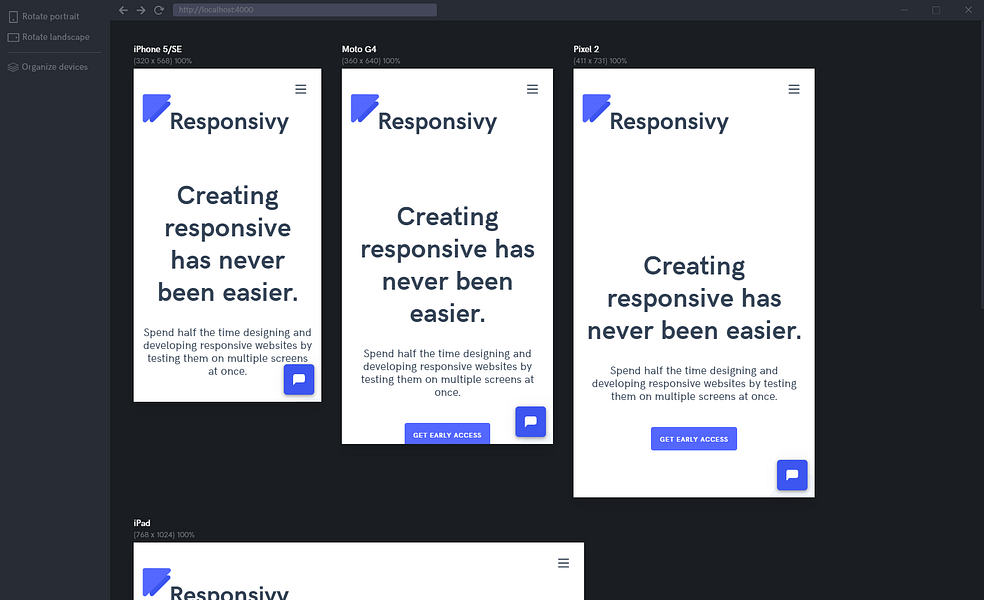984x600 pixels.
Task: Go forward with the right arrow
Action: tap(141, 10)
